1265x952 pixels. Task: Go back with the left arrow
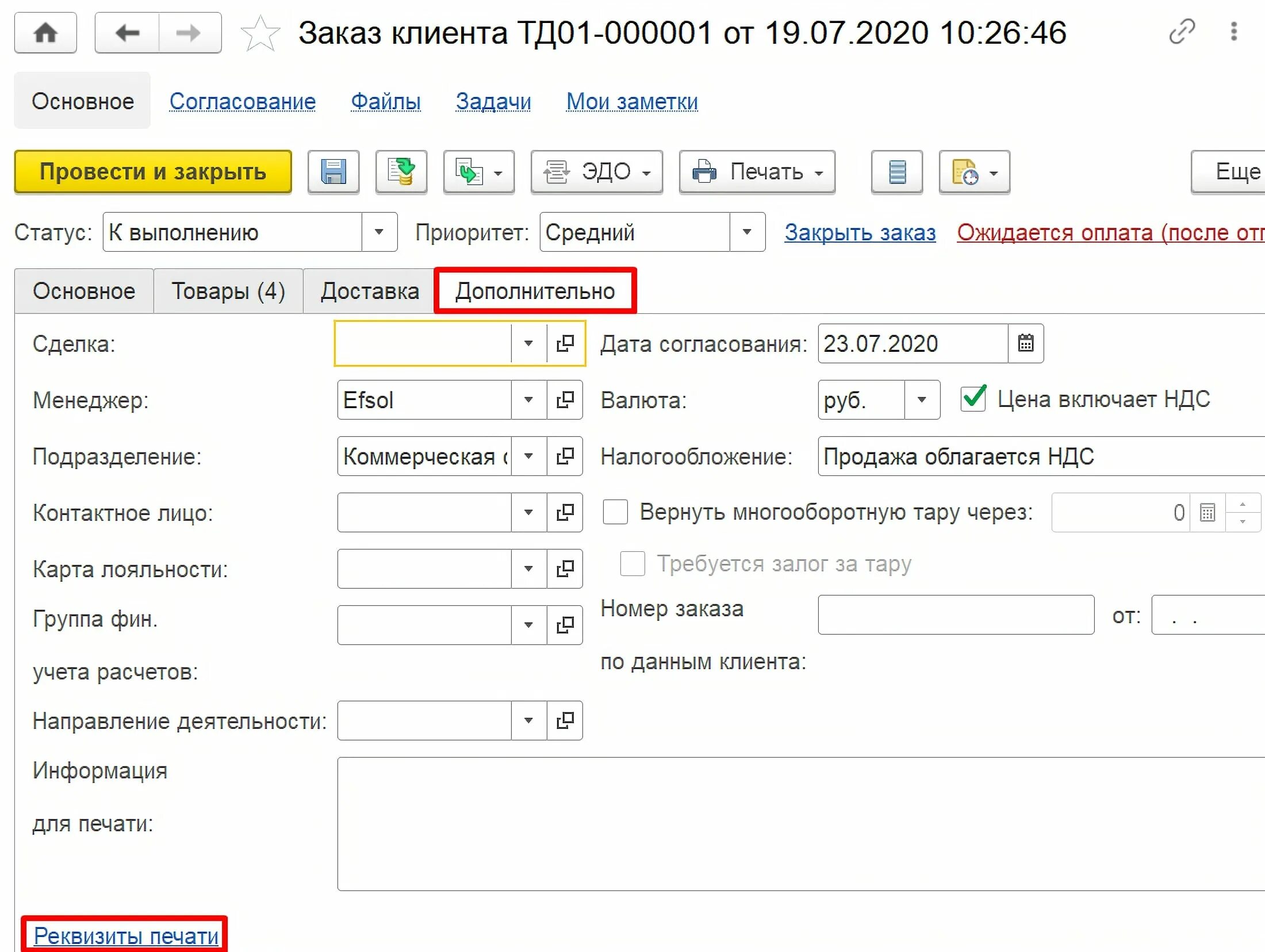tap(127, 33)
